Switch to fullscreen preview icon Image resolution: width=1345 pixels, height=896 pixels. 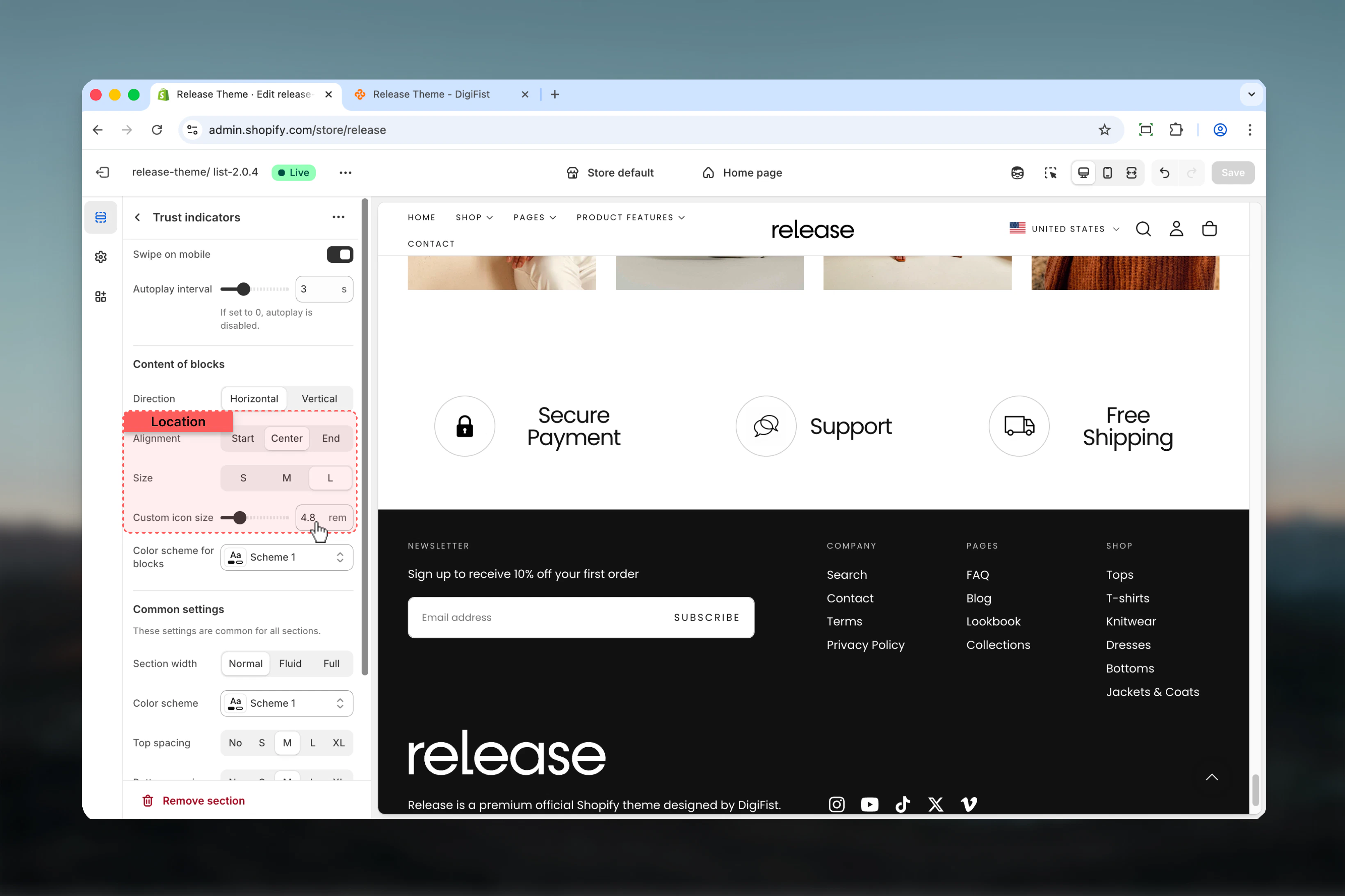[x=1131, y=173]
